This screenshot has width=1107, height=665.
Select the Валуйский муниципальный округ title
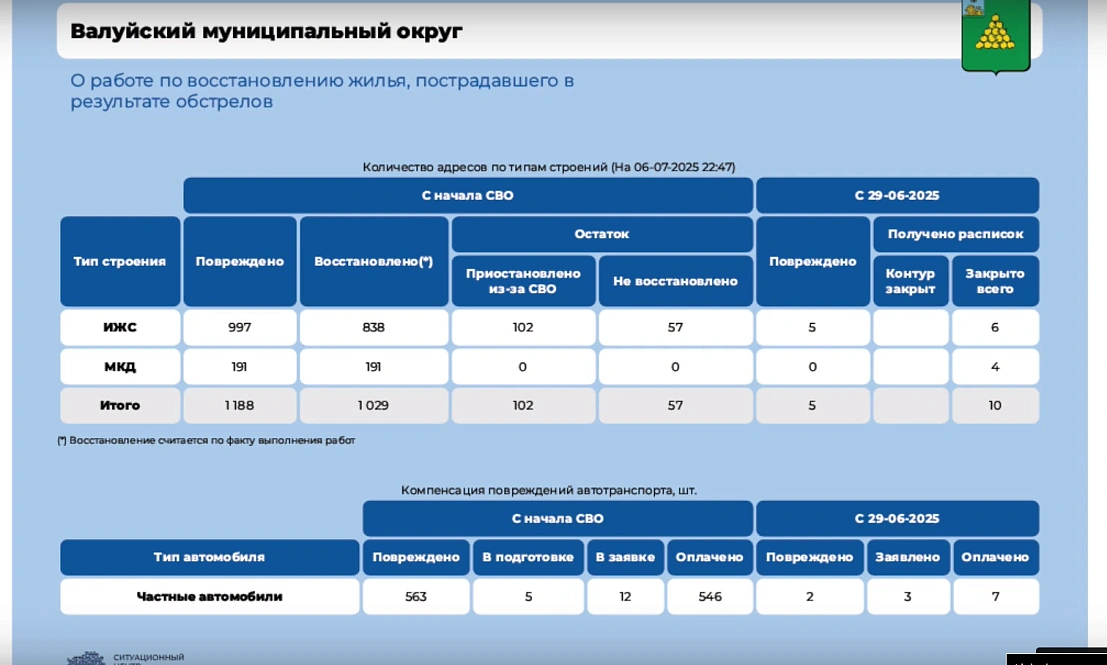point(266,31)
